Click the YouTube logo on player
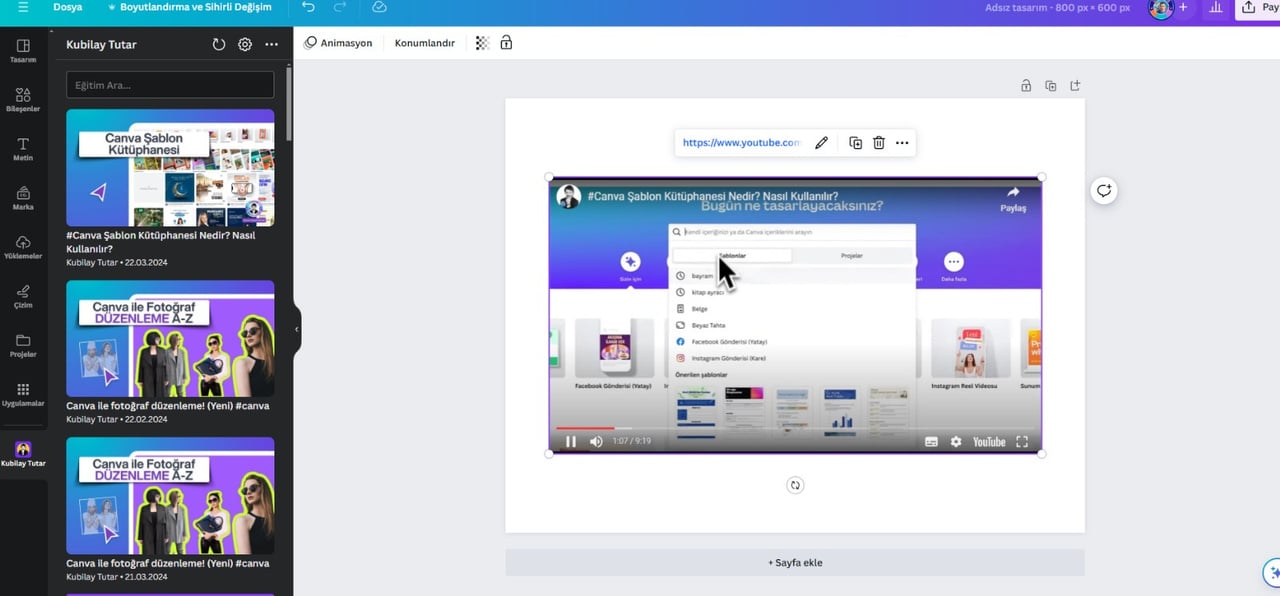The image size is (1280, 596). coord(989,441)
